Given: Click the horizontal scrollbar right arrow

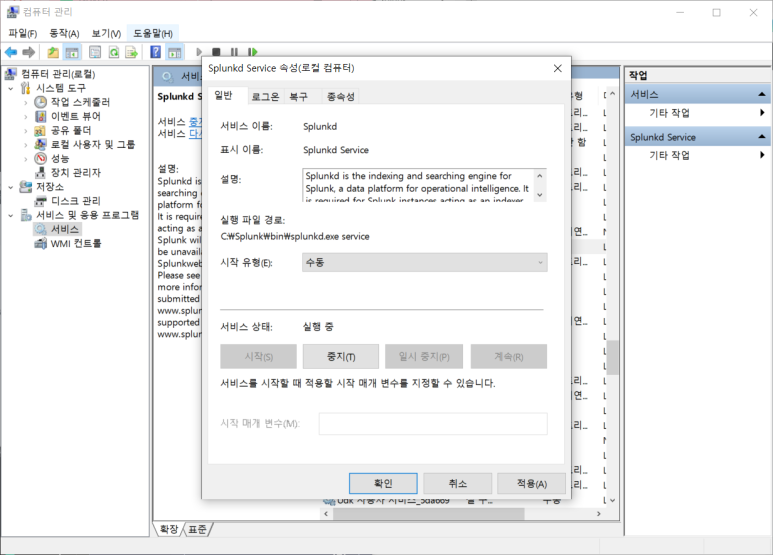Looking at the screenshot, I should coord(598,514).
